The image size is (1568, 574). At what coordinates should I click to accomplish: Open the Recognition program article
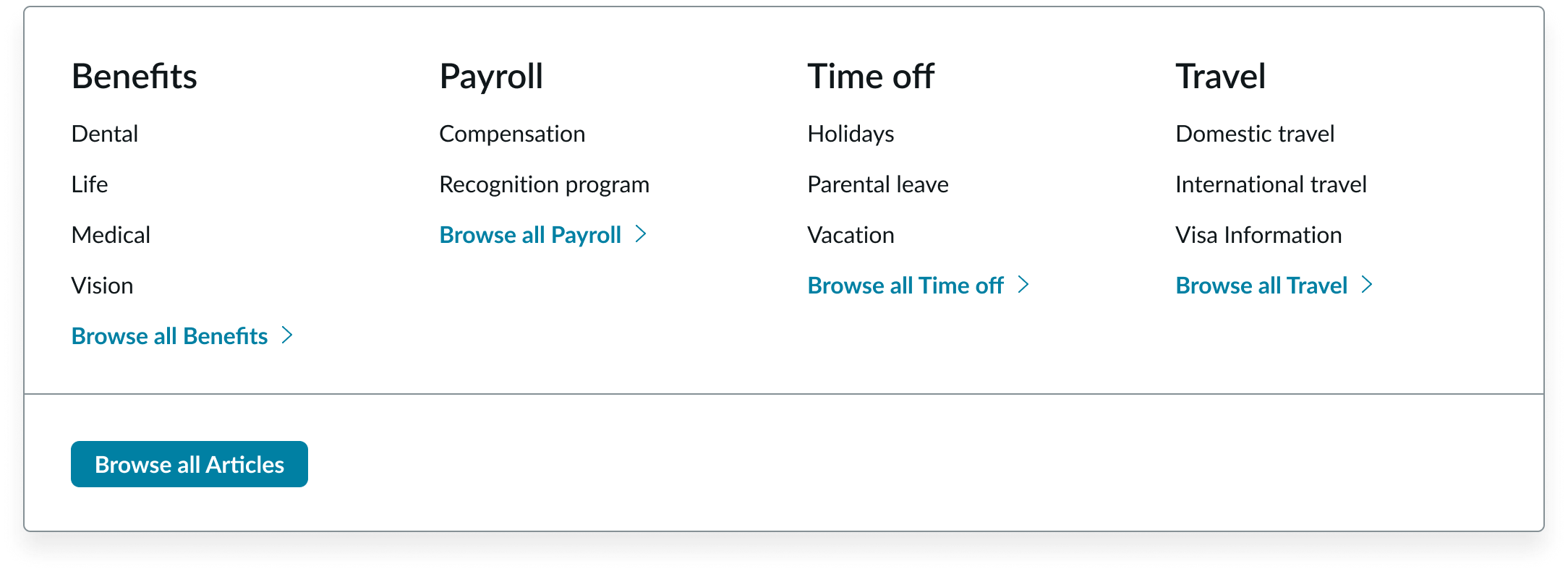pos(545,184)
